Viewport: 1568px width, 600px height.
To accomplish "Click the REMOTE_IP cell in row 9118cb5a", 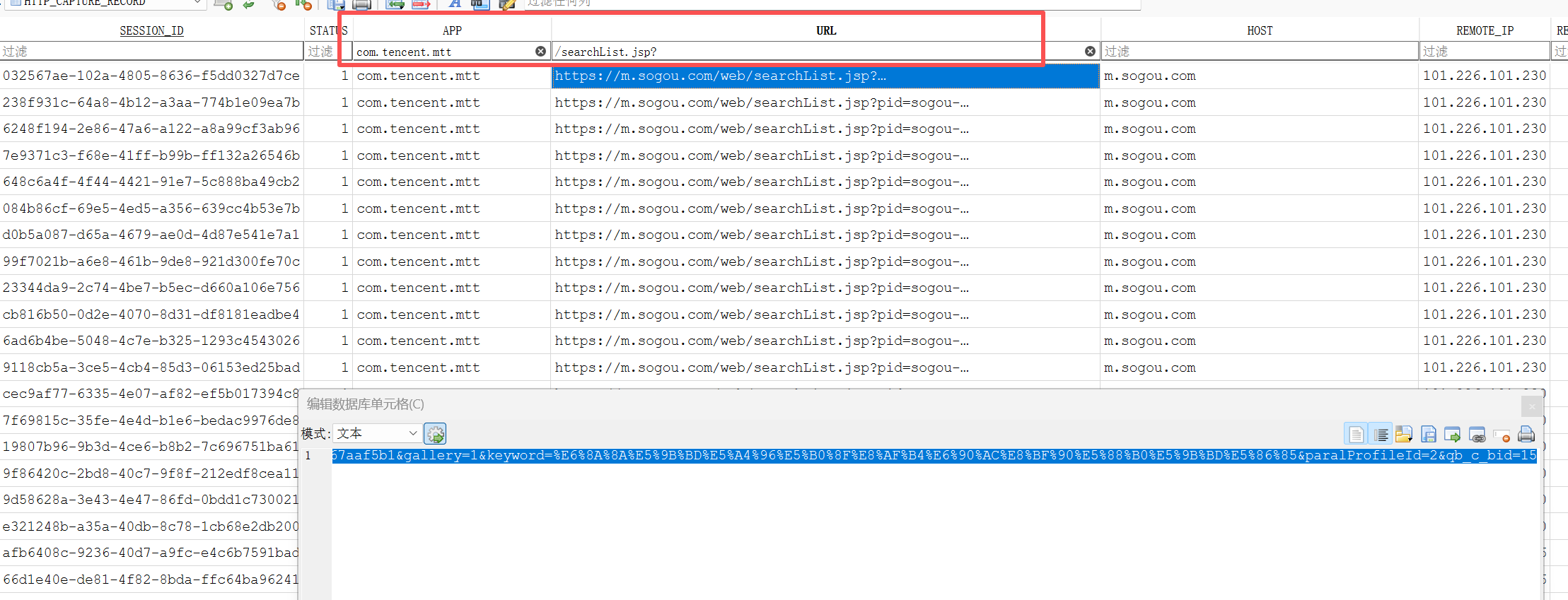I will coord(1485,367).
